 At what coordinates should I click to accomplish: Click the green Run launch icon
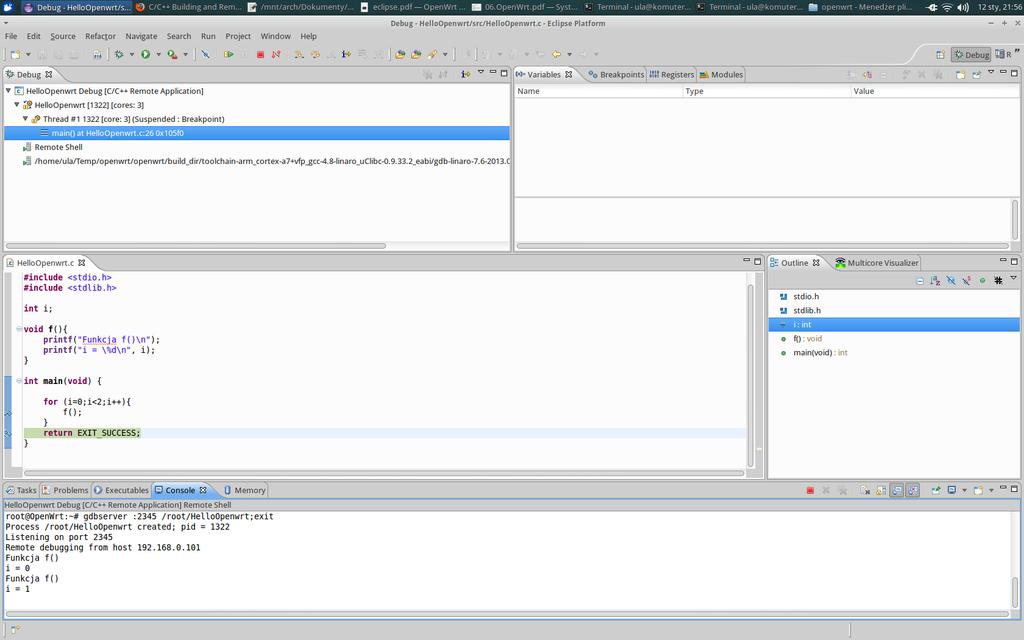point(146,55)
